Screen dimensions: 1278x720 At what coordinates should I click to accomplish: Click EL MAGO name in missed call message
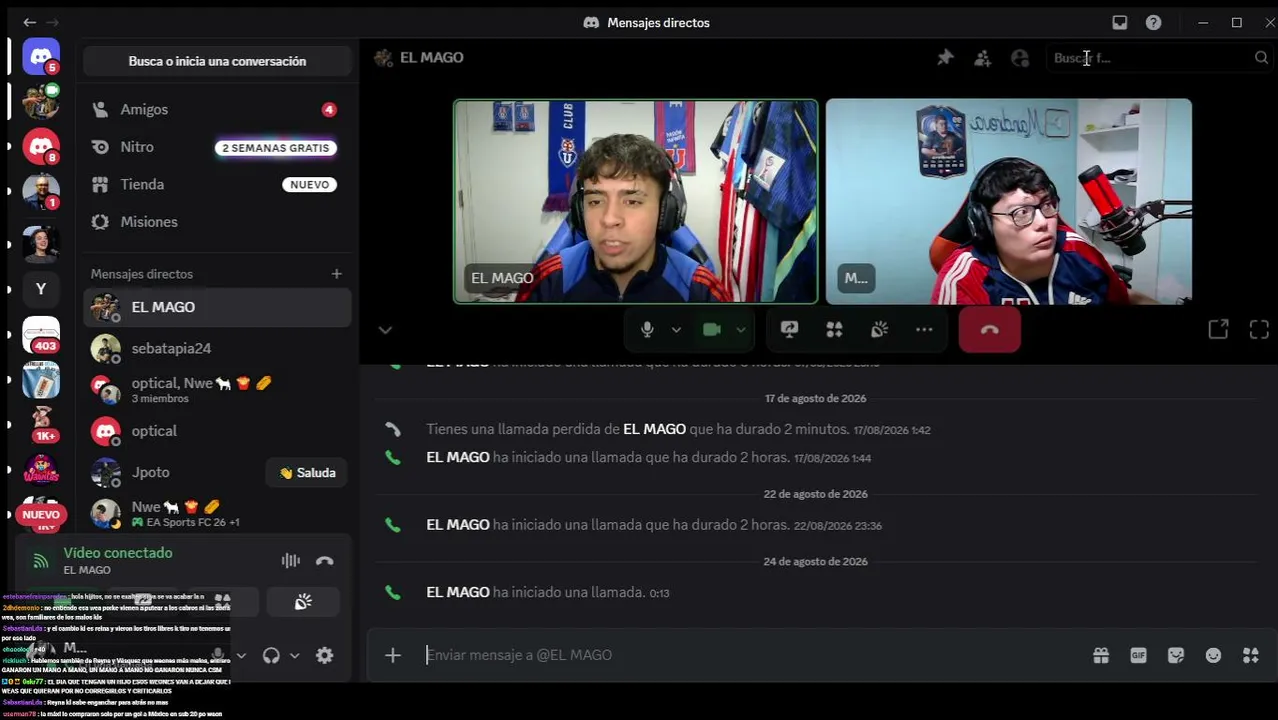click(x=654, y=429)
